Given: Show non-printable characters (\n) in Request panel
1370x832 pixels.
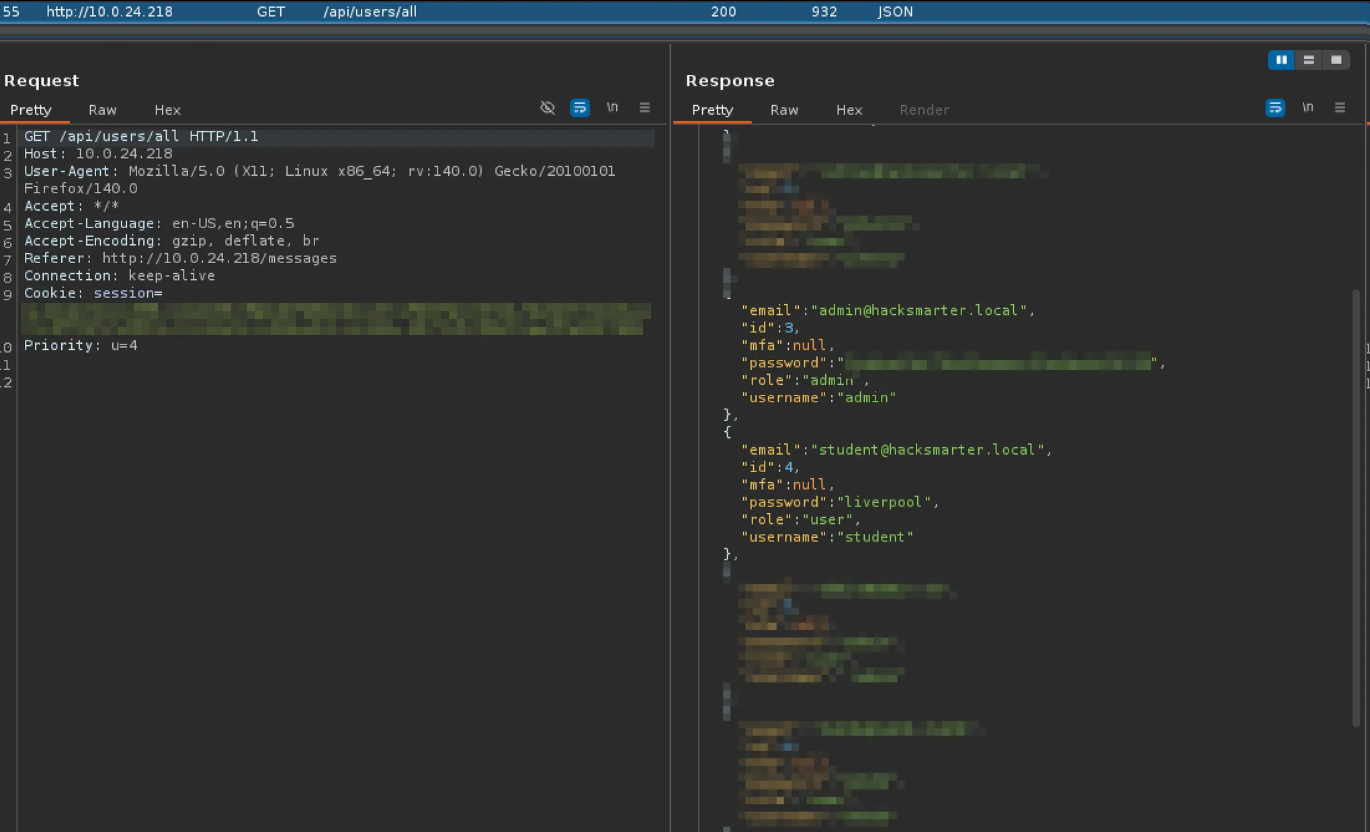Looking at the screenshot, I should coord(612,108).
